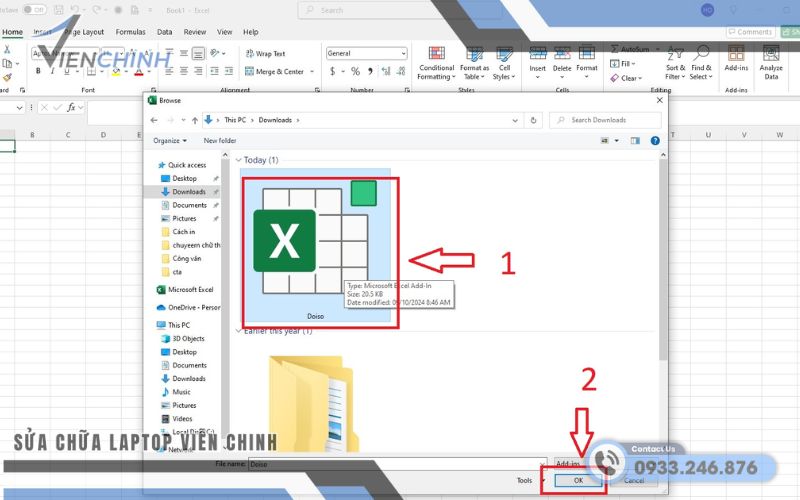The height and width of the screenshot is (500, 800).
Task: Open pinned Pictures under Quick access
Action: (x=184, y=218)
